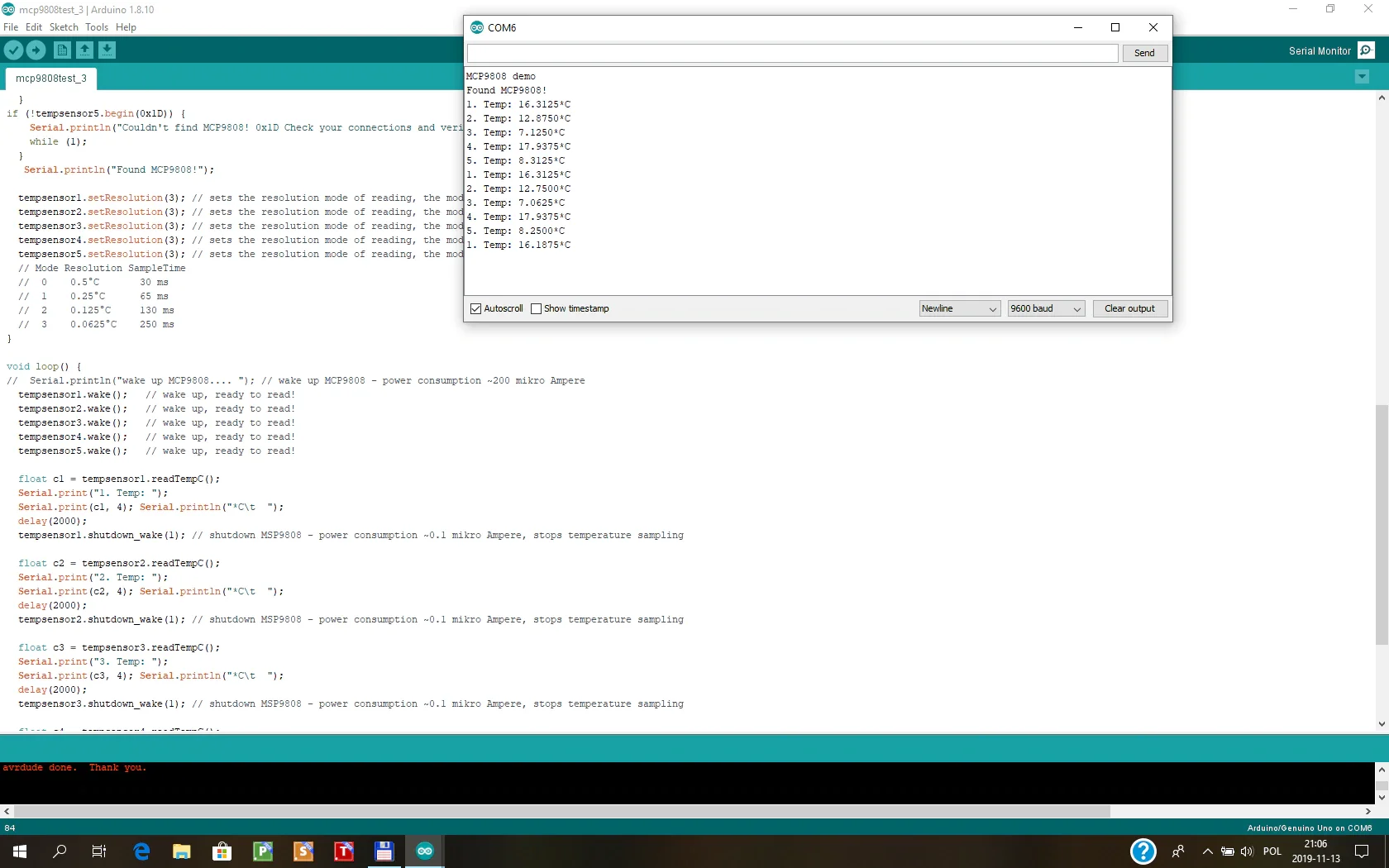
Task: Toggle the Autoscroll checkbox
Action: pyautogui.click(x=475, y=309)
